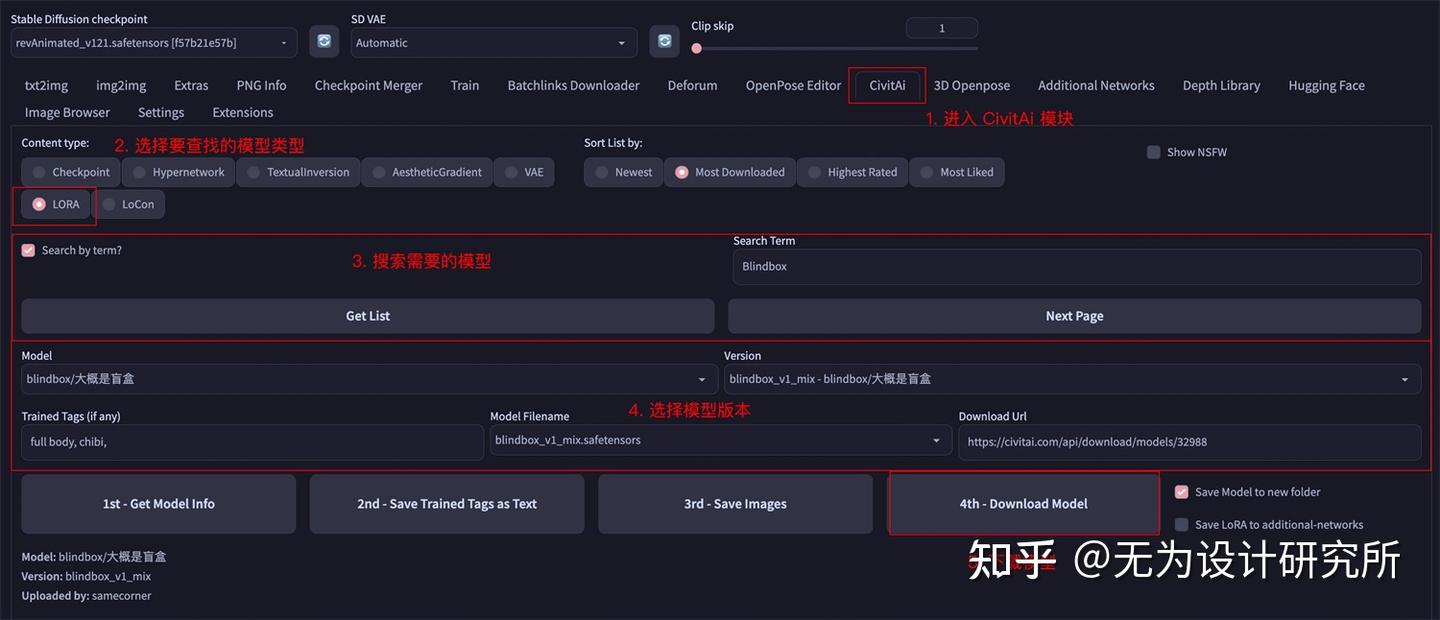Expand the Model Filename dropdown

coord(720,440)
